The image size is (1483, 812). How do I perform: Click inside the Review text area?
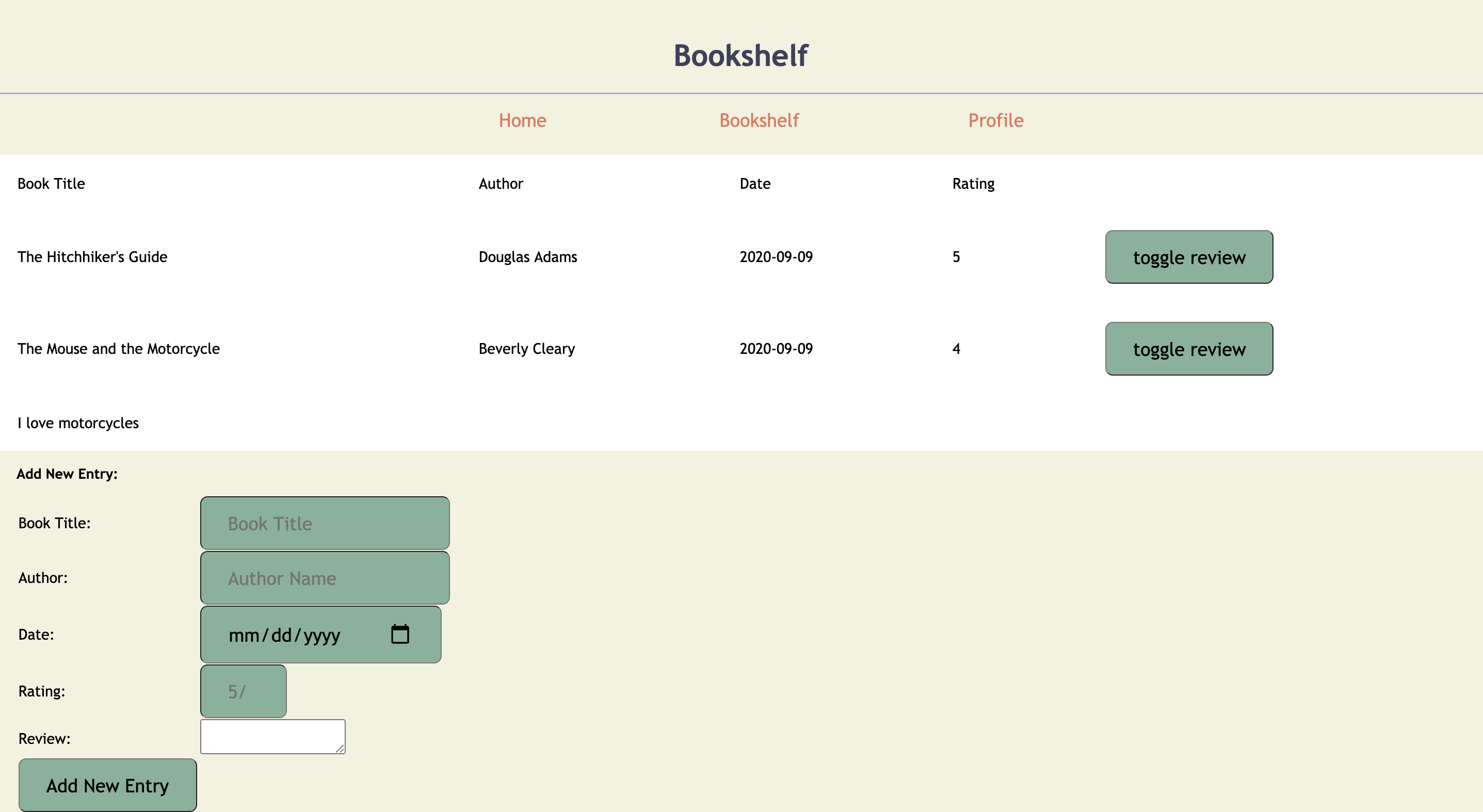[270, 736]
